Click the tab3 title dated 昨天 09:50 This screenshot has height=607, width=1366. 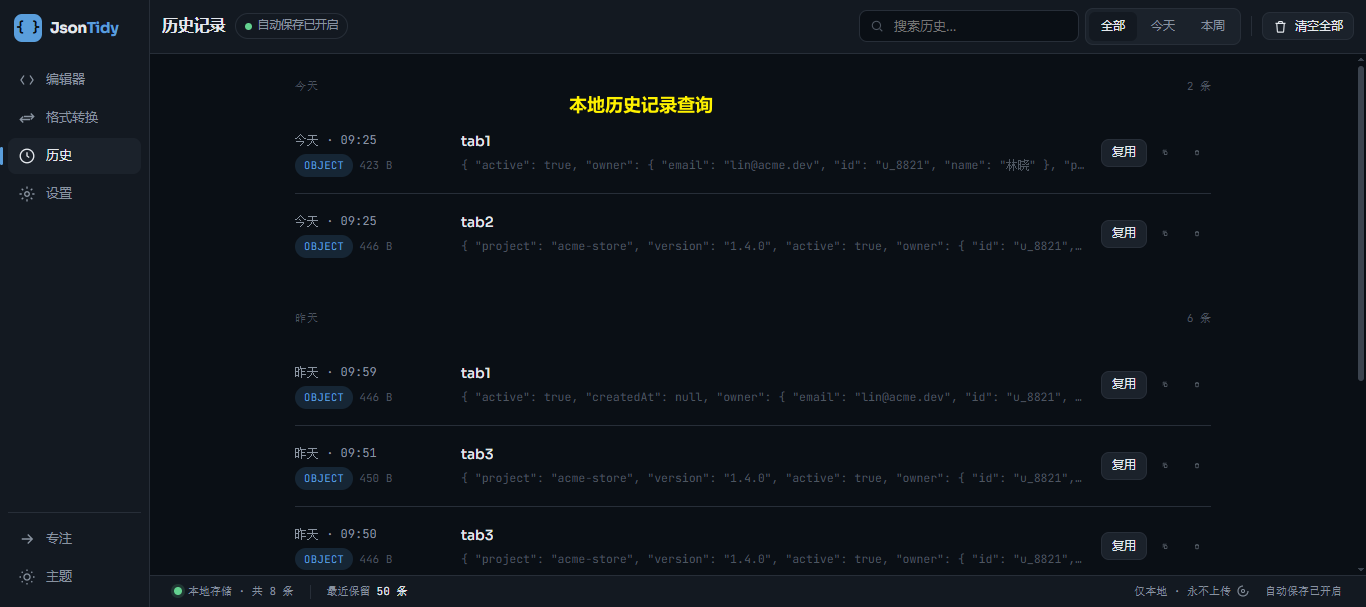click(x=477, y=535)
